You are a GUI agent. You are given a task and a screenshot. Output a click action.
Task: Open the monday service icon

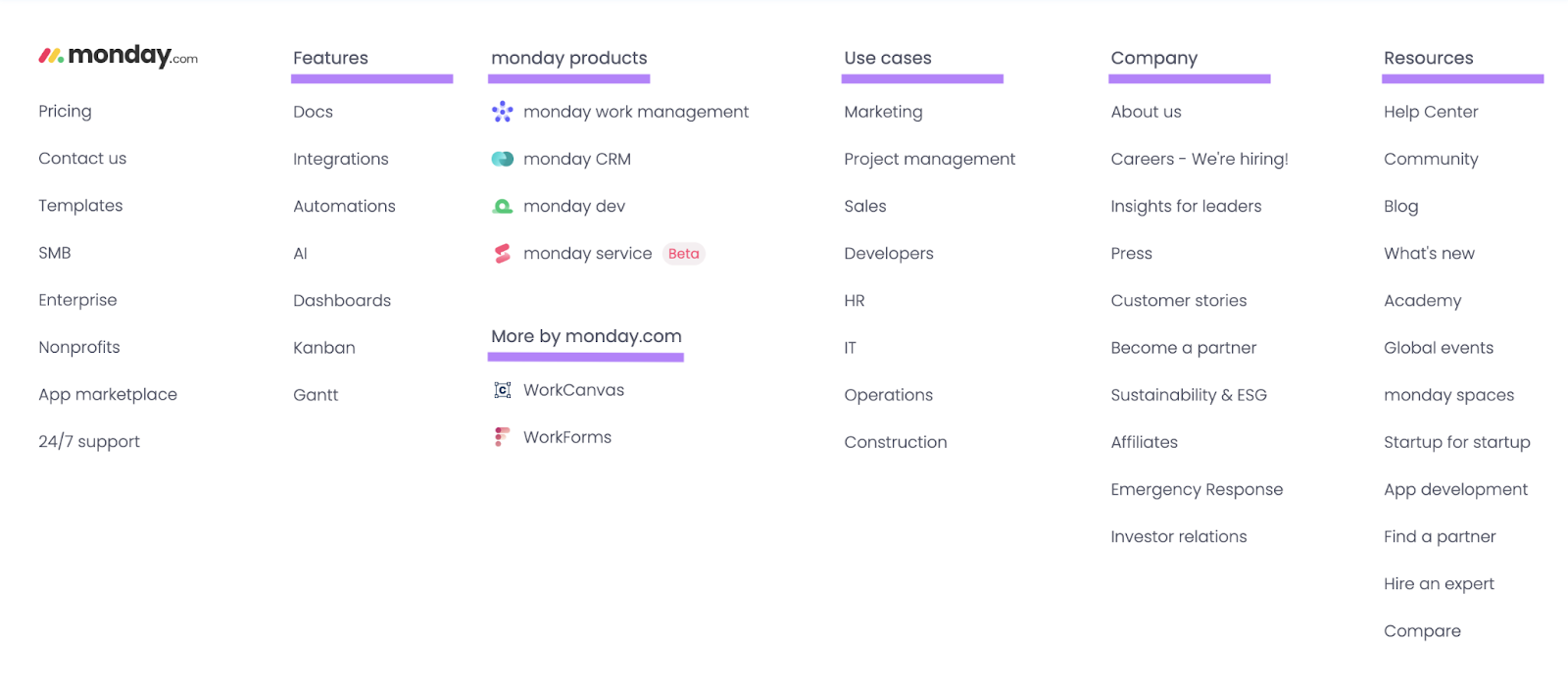[501, 253]
